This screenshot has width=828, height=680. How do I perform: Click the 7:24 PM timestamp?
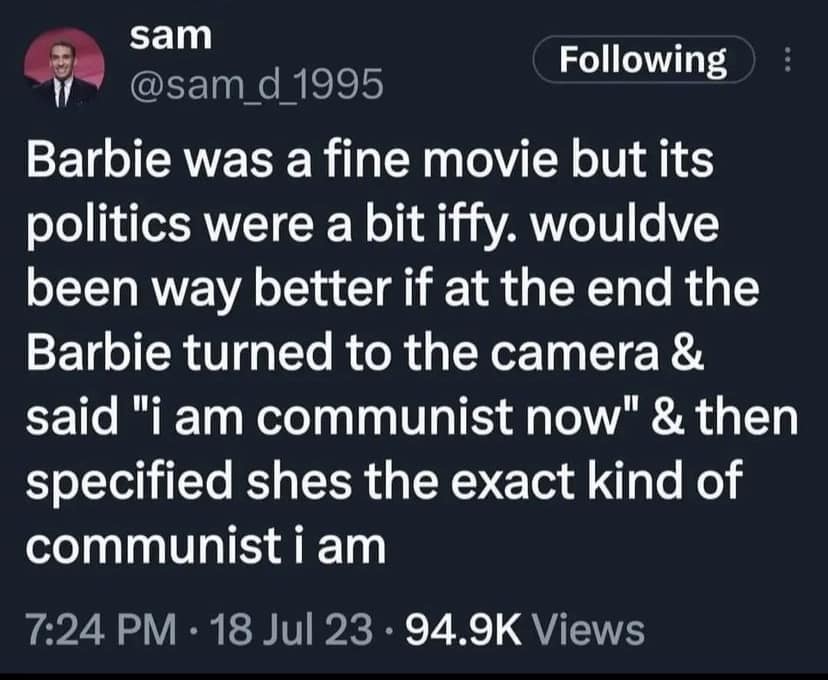(101, 630)
